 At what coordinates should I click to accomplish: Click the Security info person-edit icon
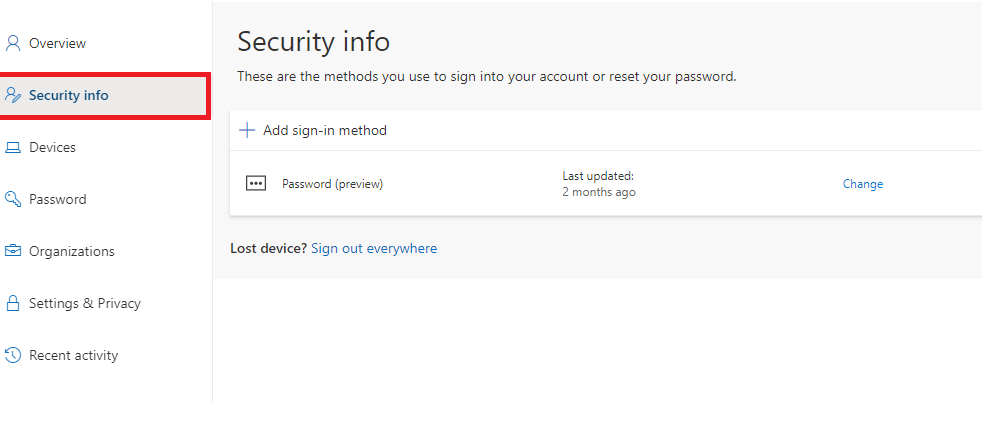click(13, 95)
